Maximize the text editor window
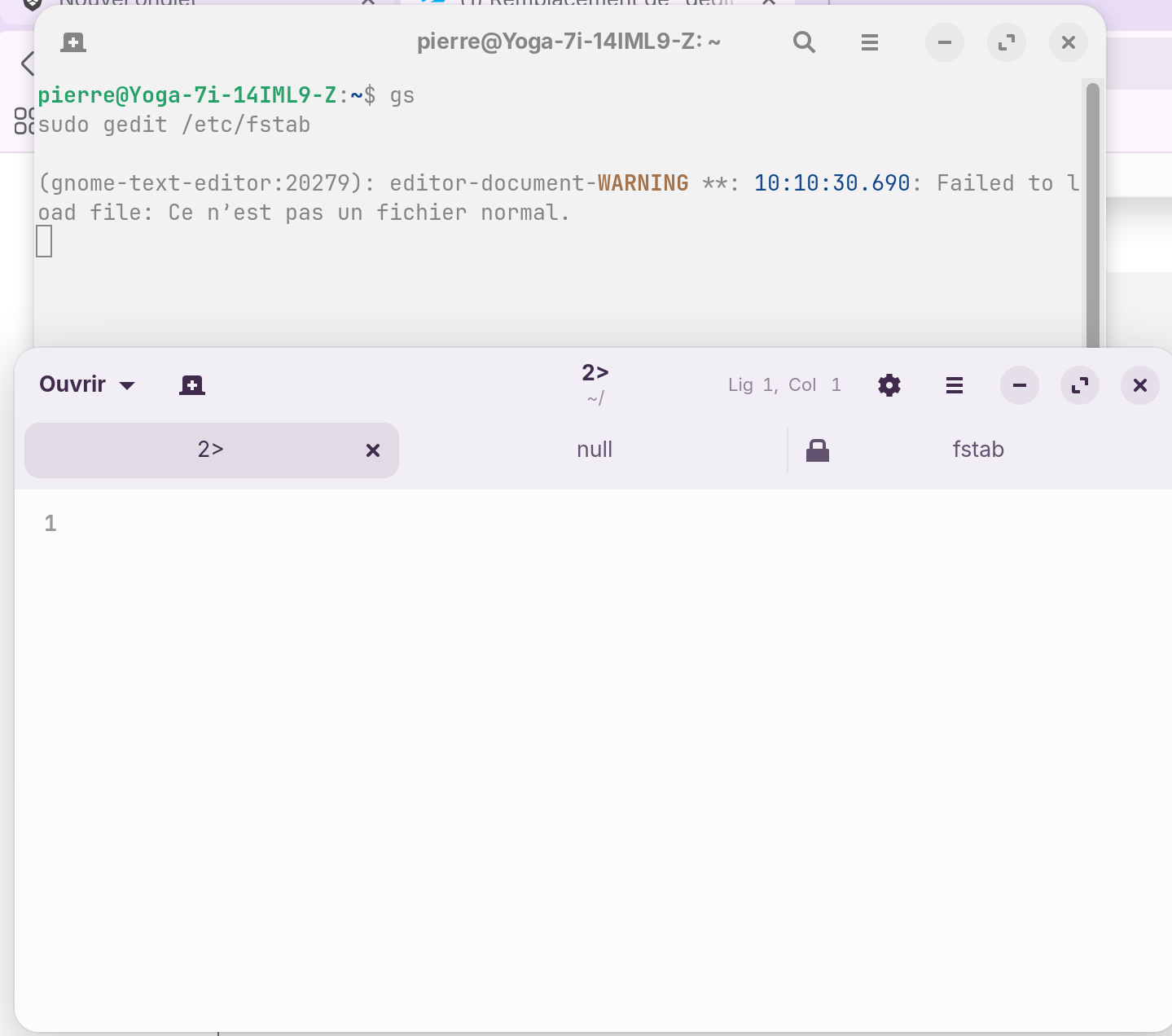Viewport: 1172px width, 1036px height. click(x=1080, y=385)
